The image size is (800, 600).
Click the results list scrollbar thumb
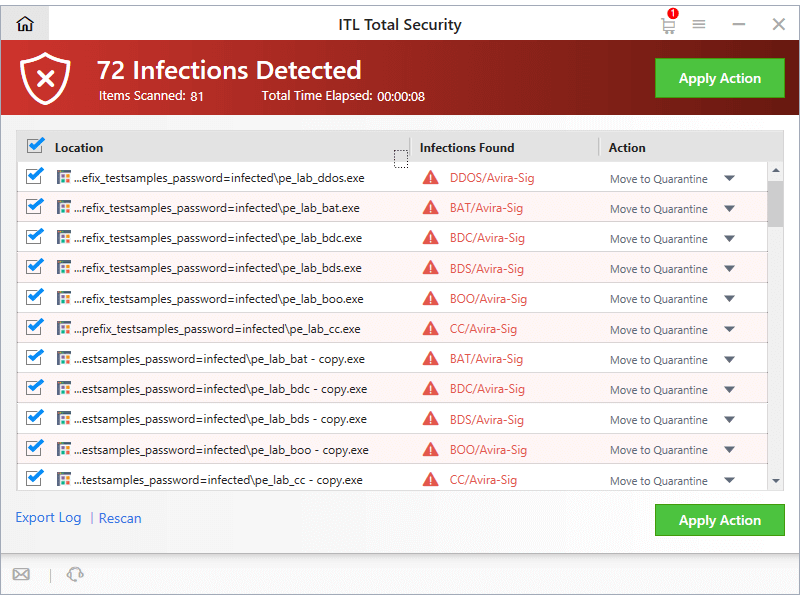(776, 203)
